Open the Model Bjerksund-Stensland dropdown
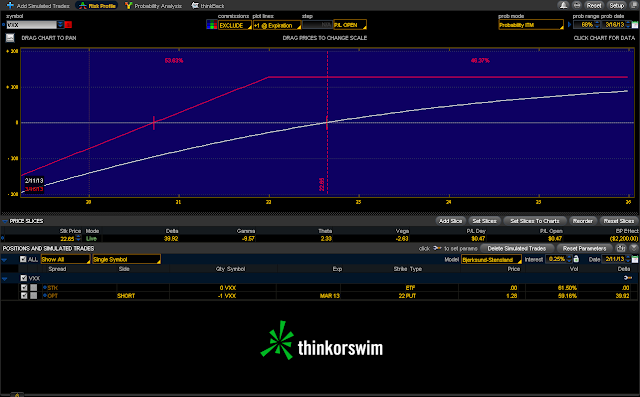The width and height of the screenshot is (640, 397). pyautogui.click(x=491, y=259)
